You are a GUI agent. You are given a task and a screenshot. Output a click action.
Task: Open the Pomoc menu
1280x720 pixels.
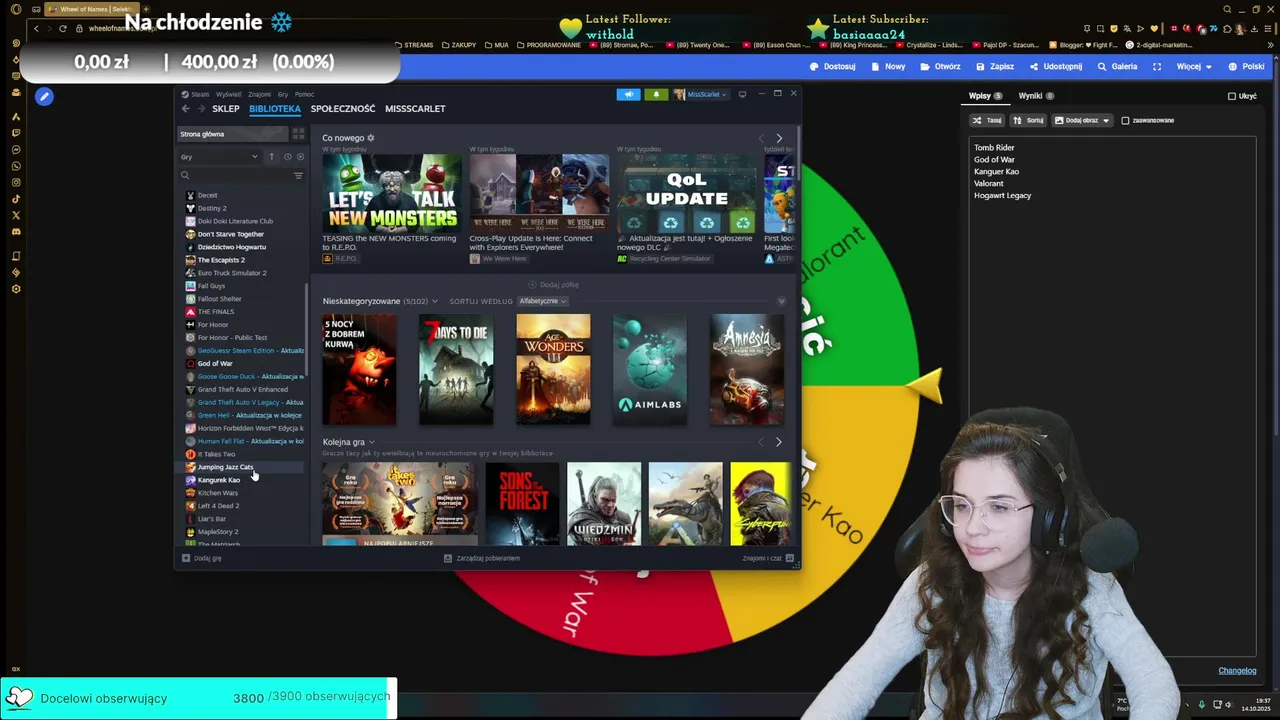[304, 94]
